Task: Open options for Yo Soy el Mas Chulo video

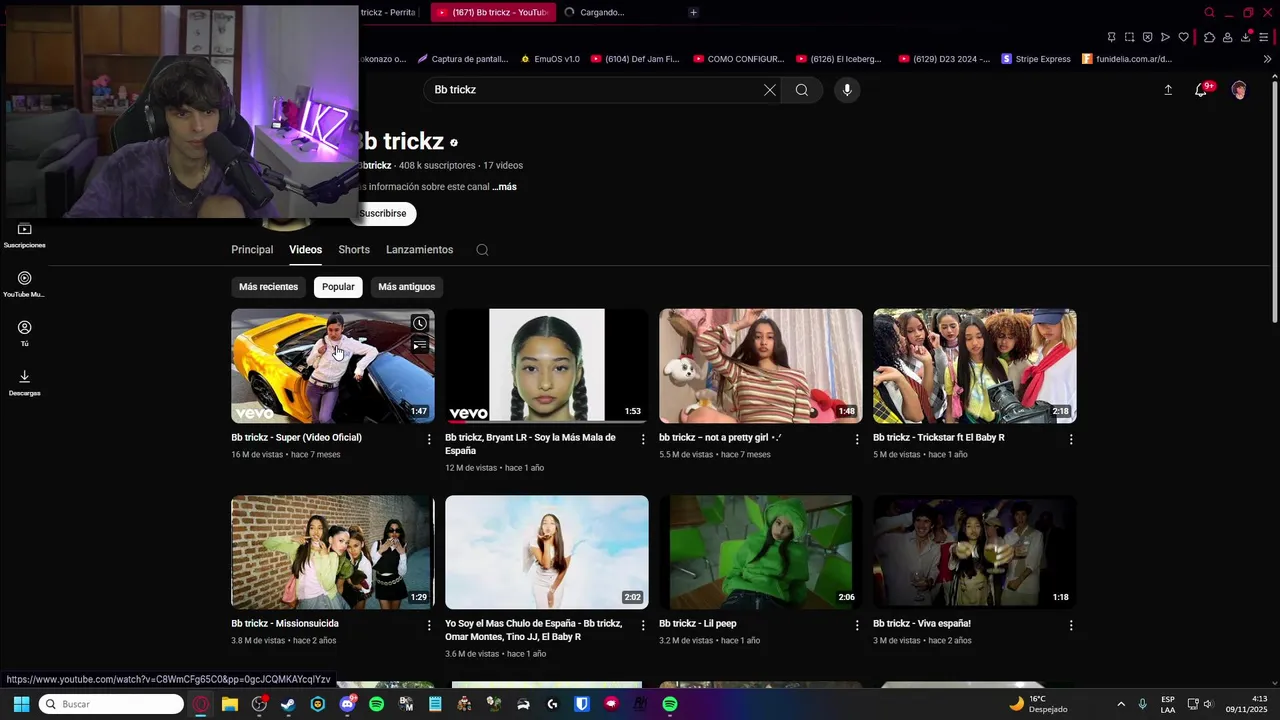Action: click(x=643, y=625)
